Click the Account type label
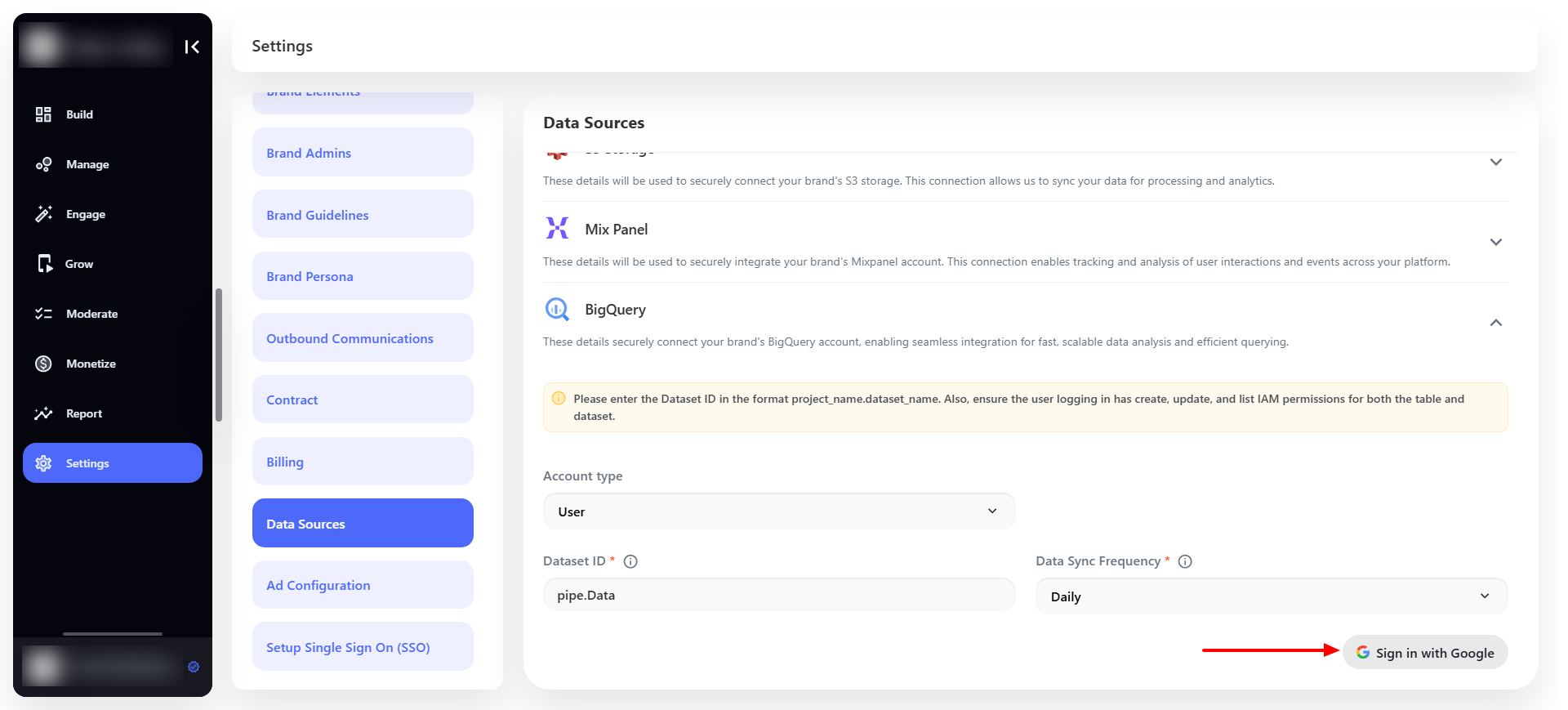The image size is (1568, 710). [x=582, y=476]
